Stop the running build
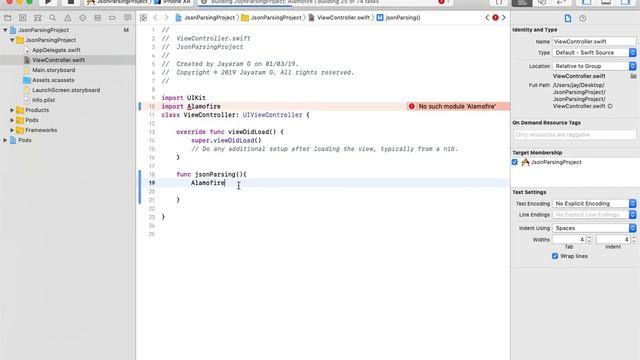 point(70,2)
